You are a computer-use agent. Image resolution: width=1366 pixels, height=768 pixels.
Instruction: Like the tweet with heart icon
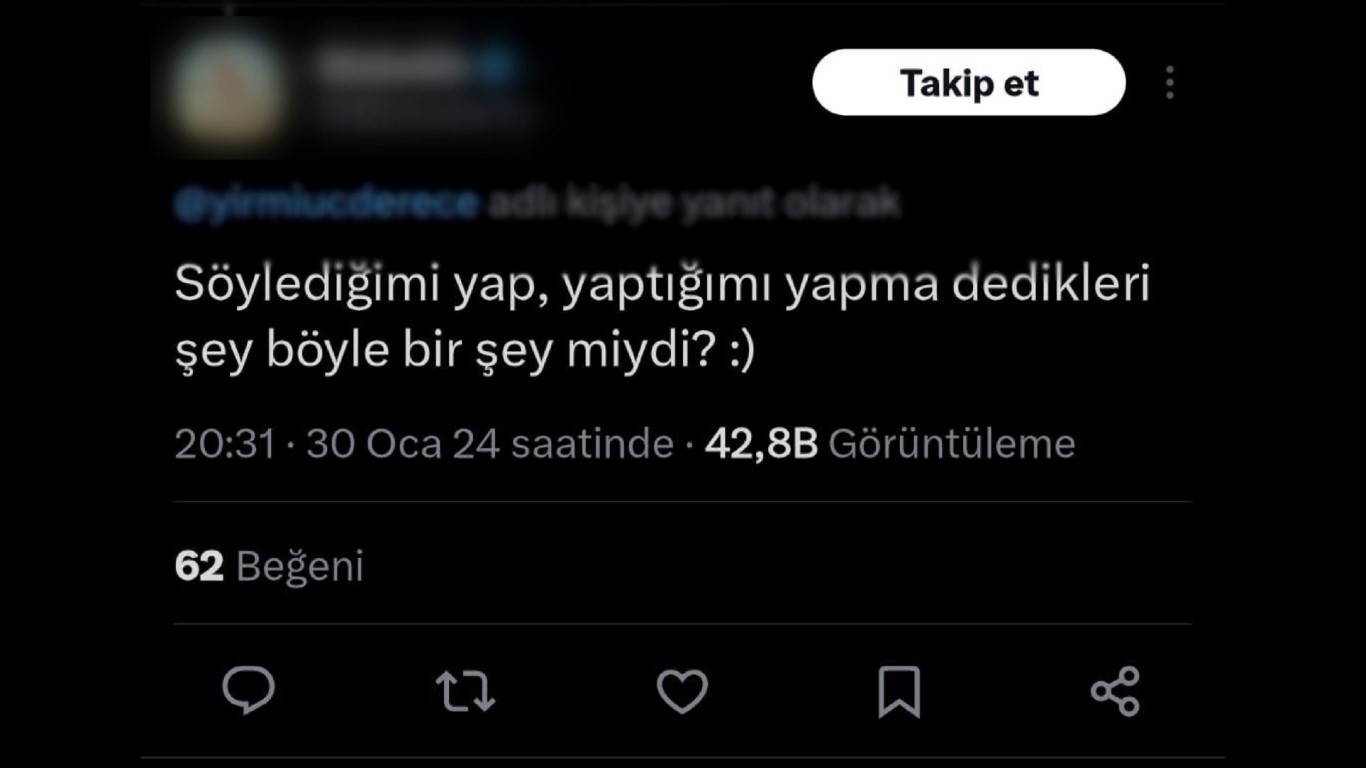pyautogui.click(x=684, y=688)
